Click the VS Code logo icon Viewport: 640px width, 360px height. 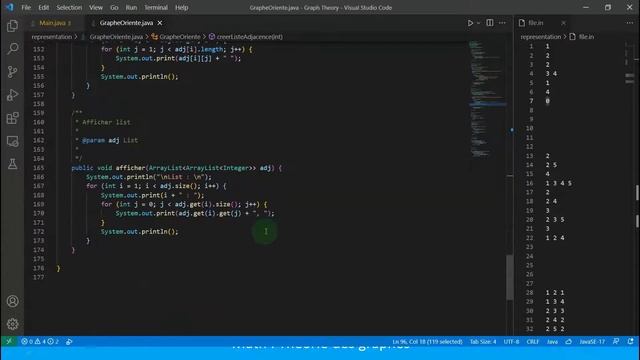[x=9, y=7]
